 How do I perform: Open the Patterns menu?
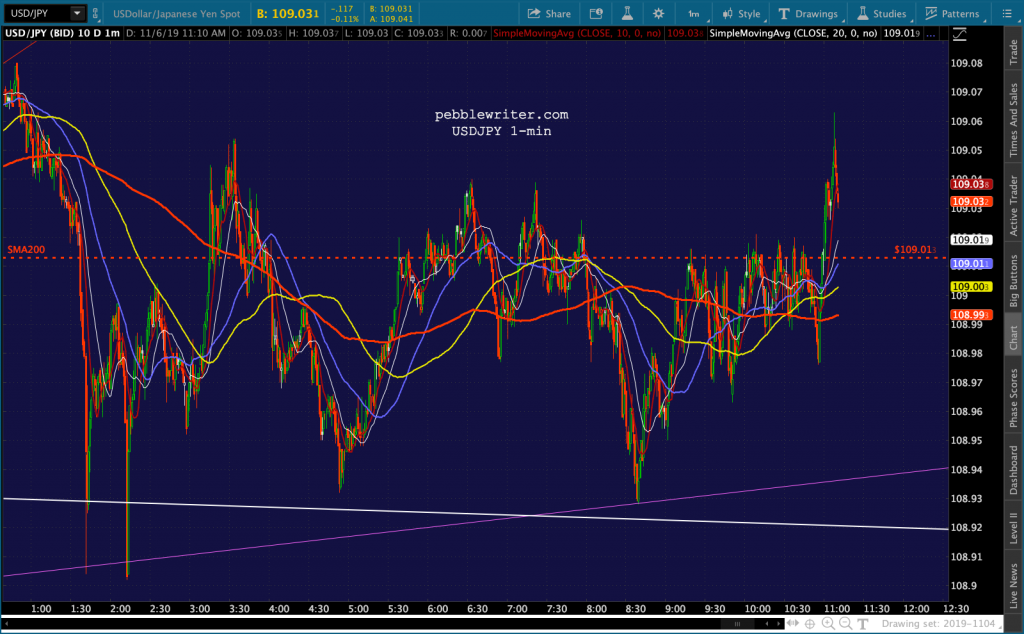tap(953, 13)
